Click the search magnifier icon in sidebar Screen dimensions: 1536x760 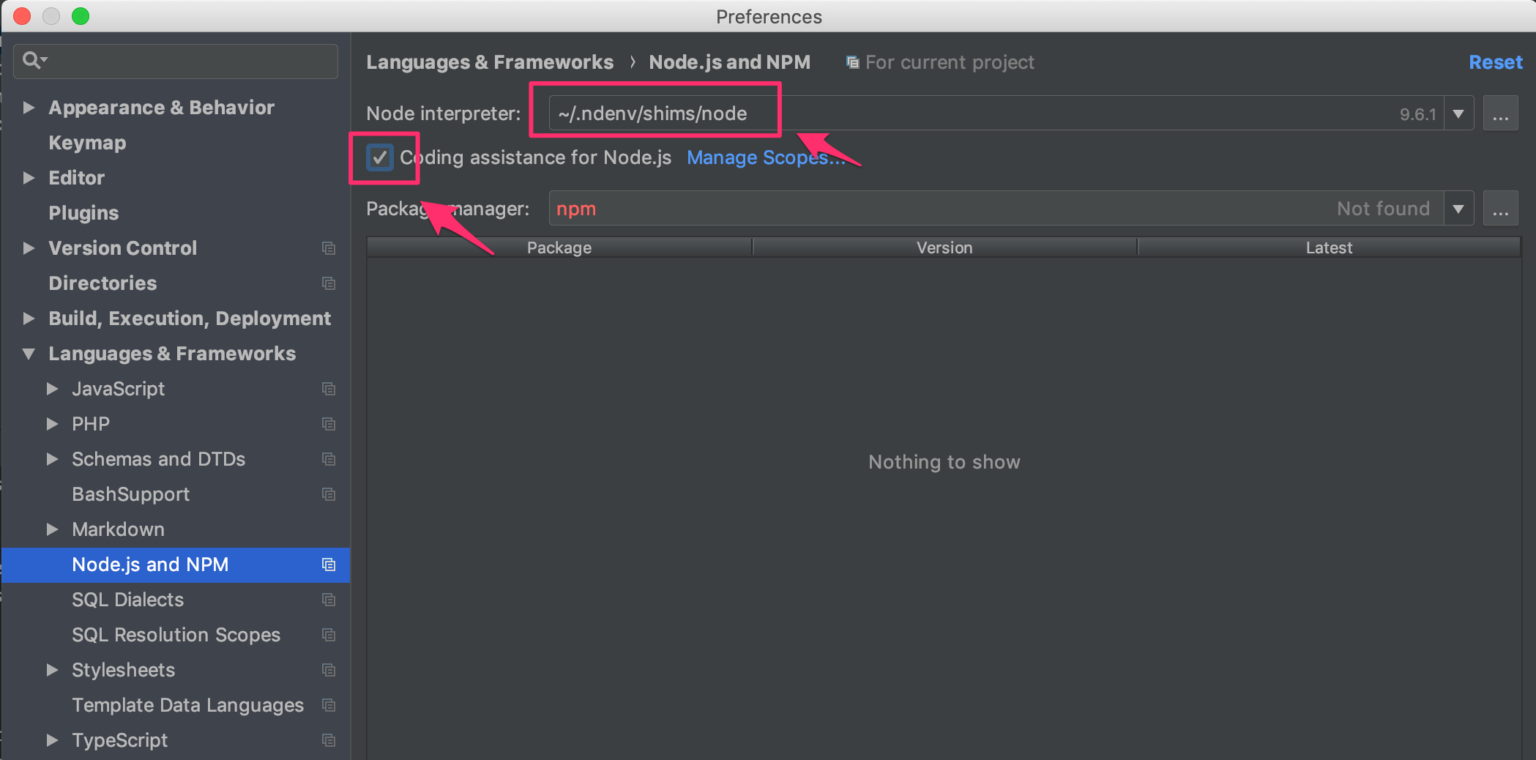coord(33,61)
